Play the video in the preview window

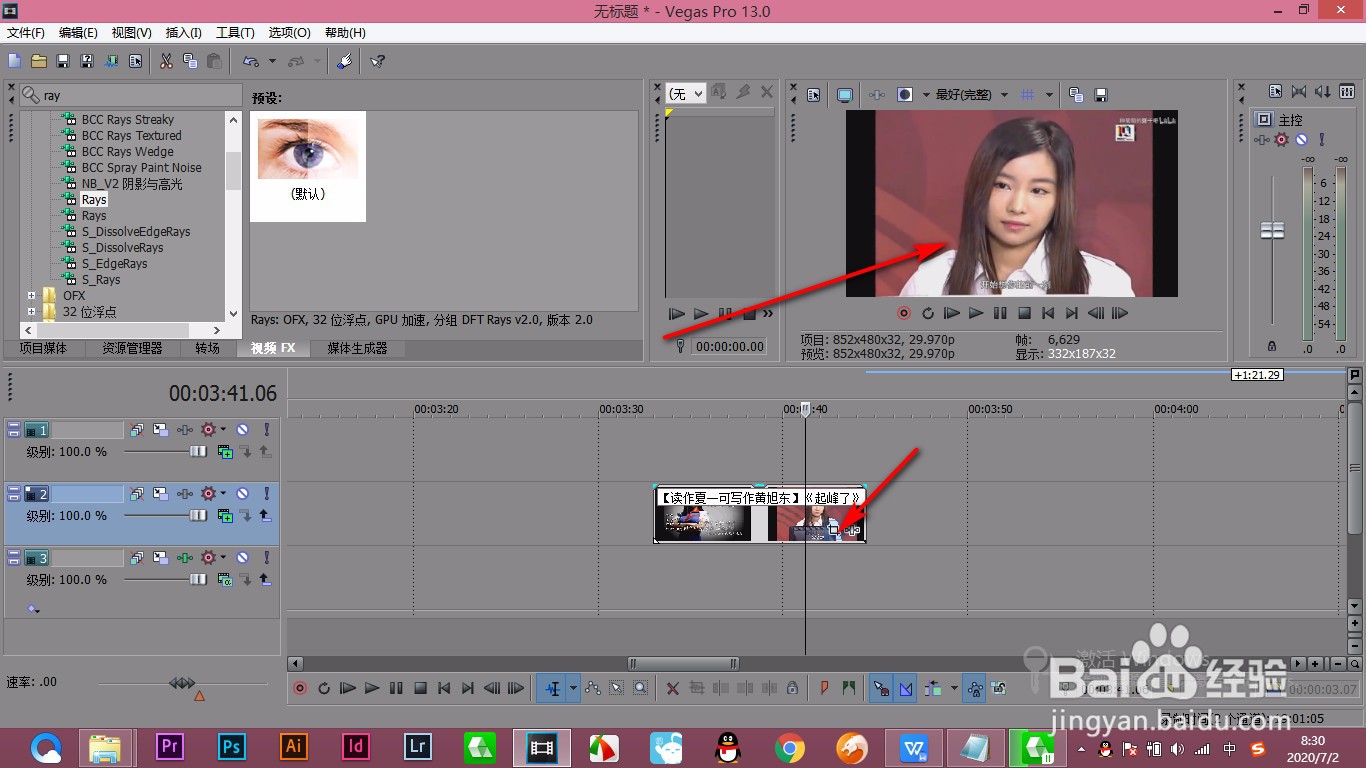pos(976,313)
